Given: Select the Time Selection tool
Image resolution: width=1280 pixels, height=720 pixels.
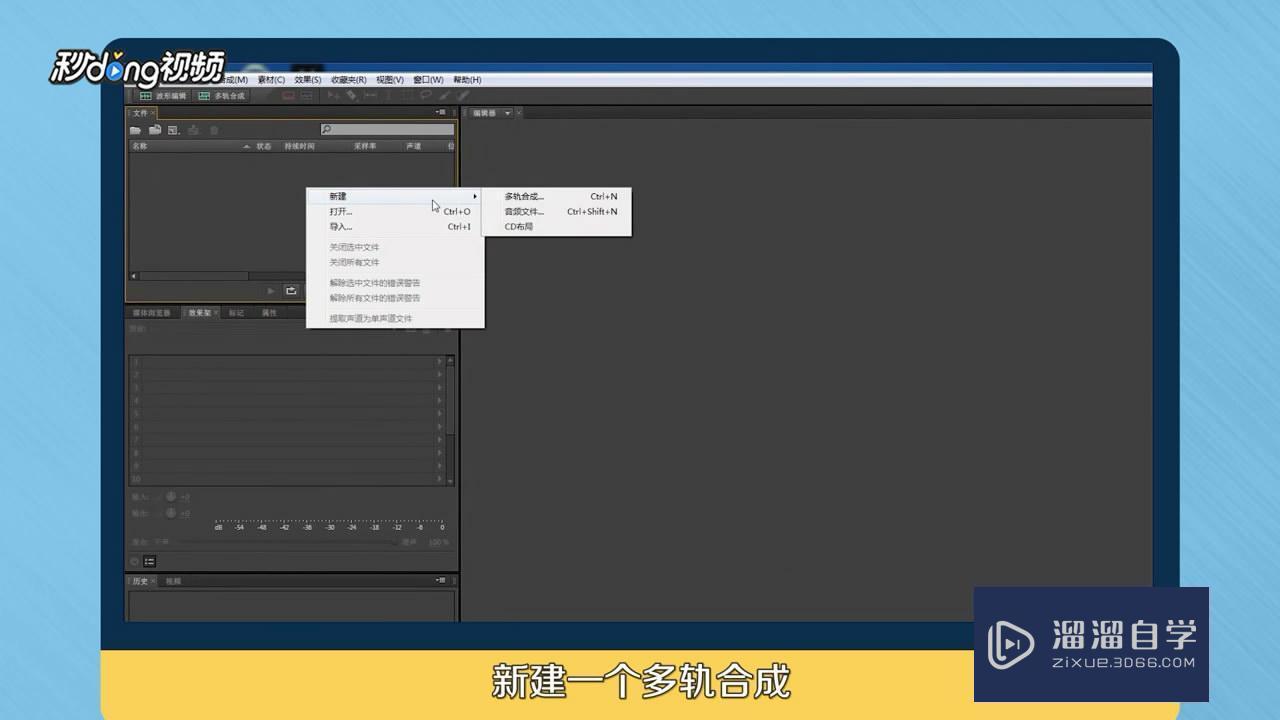Looking at the screenshot, I should (x=391, y=95).
